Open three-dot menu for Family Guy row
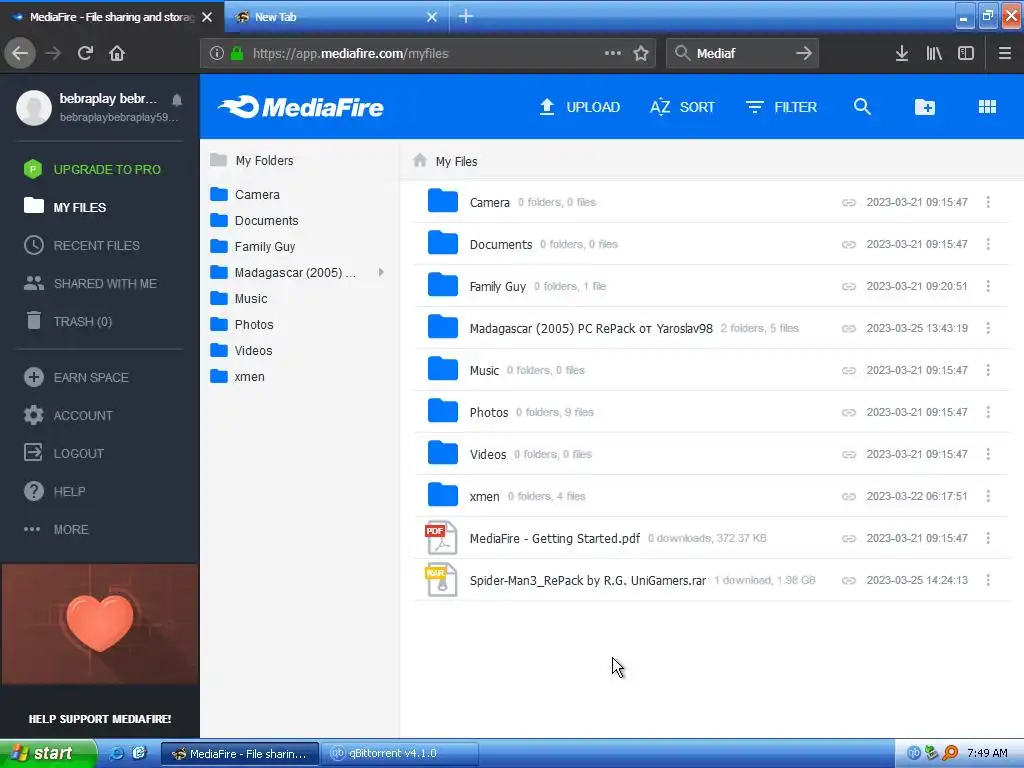The width and height of the screenshot is (1024, 768). pos(988,286)
